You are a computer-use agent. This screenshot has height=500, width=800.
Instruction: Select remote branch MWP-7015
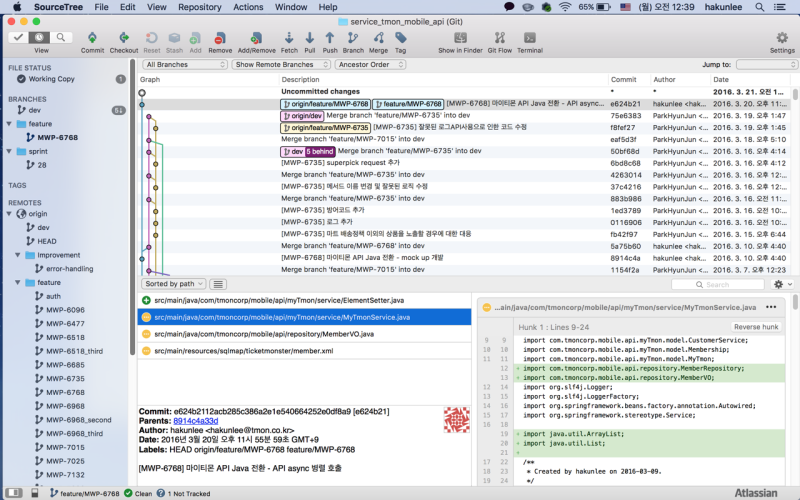pyautogui.click(x=65, y=447)
